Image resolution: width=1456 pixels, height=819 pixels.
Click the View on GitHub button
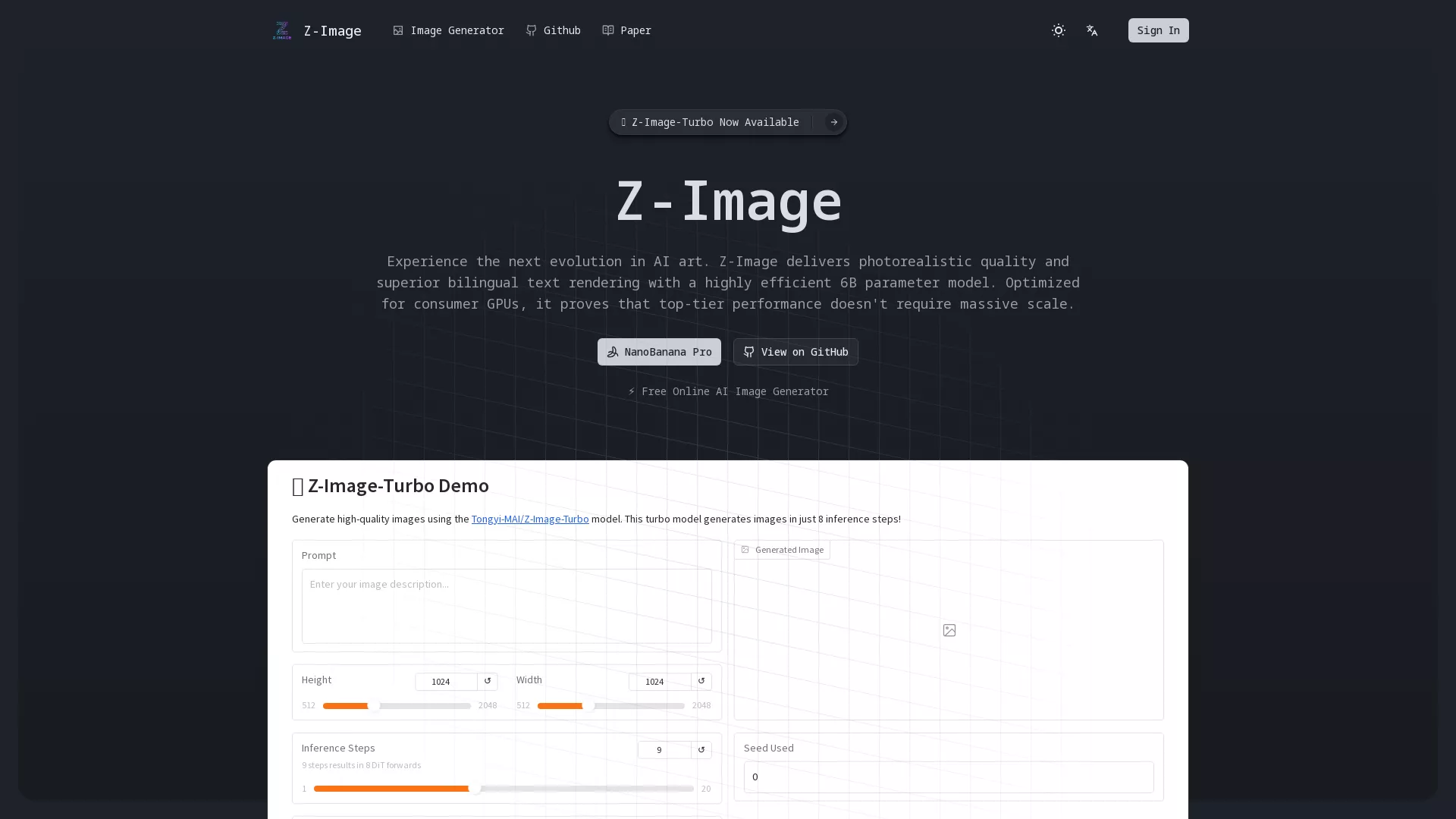point(795,352)
